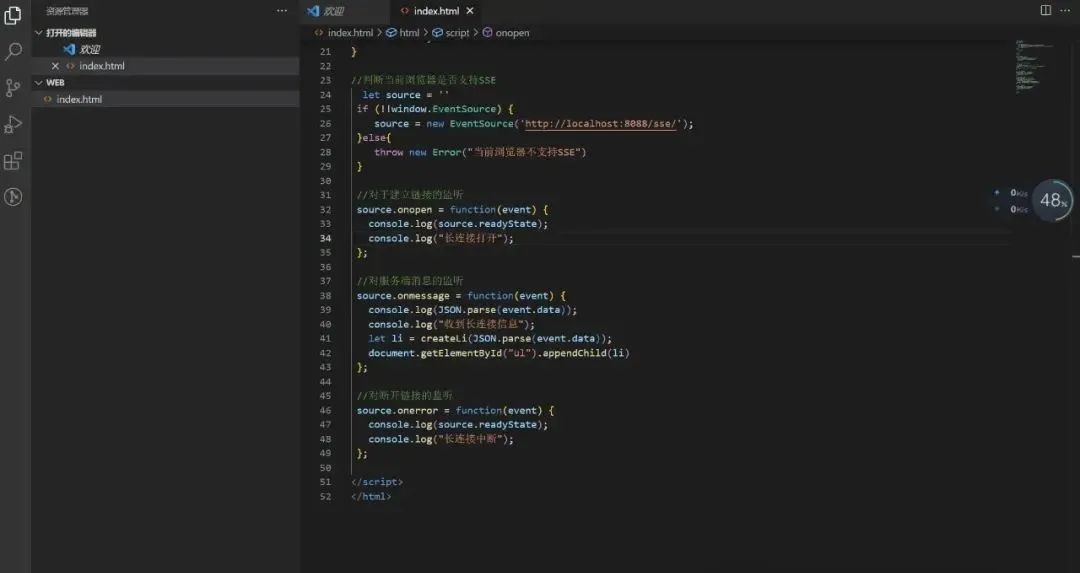The width and height of the screenshot is (1080, 573).
Task: Click 'window.EventSource' on line 25
Action: 443,109
